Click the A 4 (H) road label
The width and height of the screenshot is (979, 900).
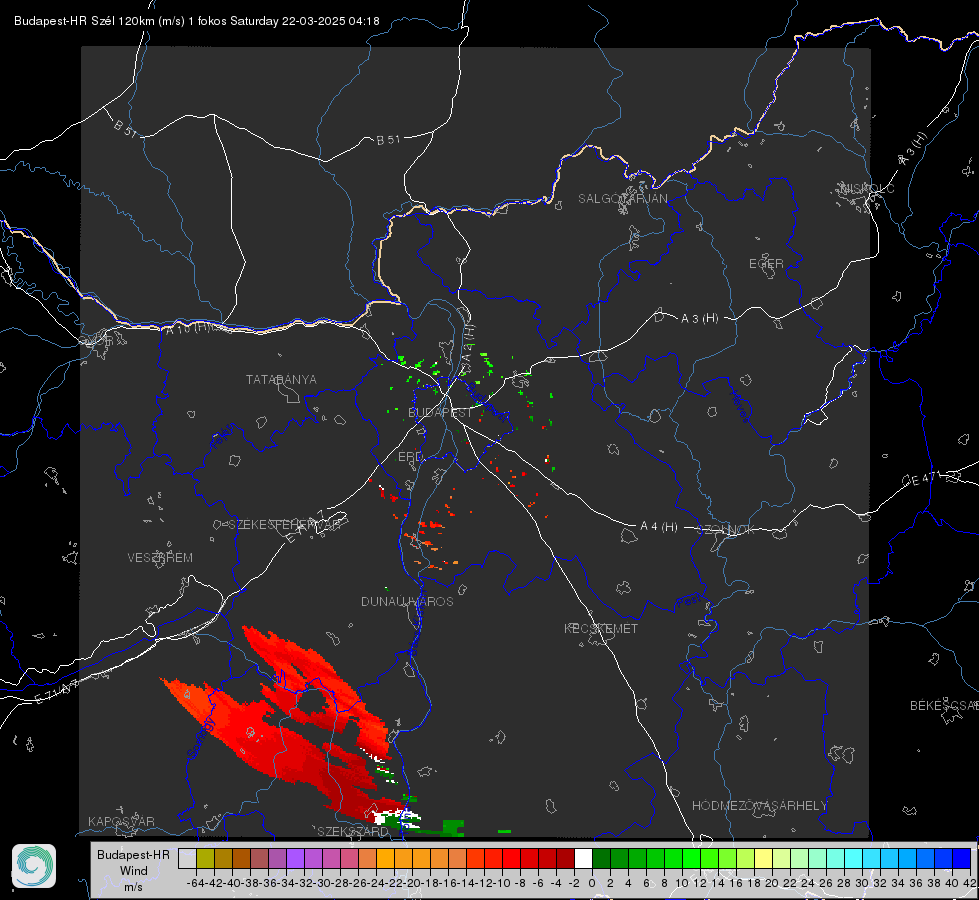(659, 527)
